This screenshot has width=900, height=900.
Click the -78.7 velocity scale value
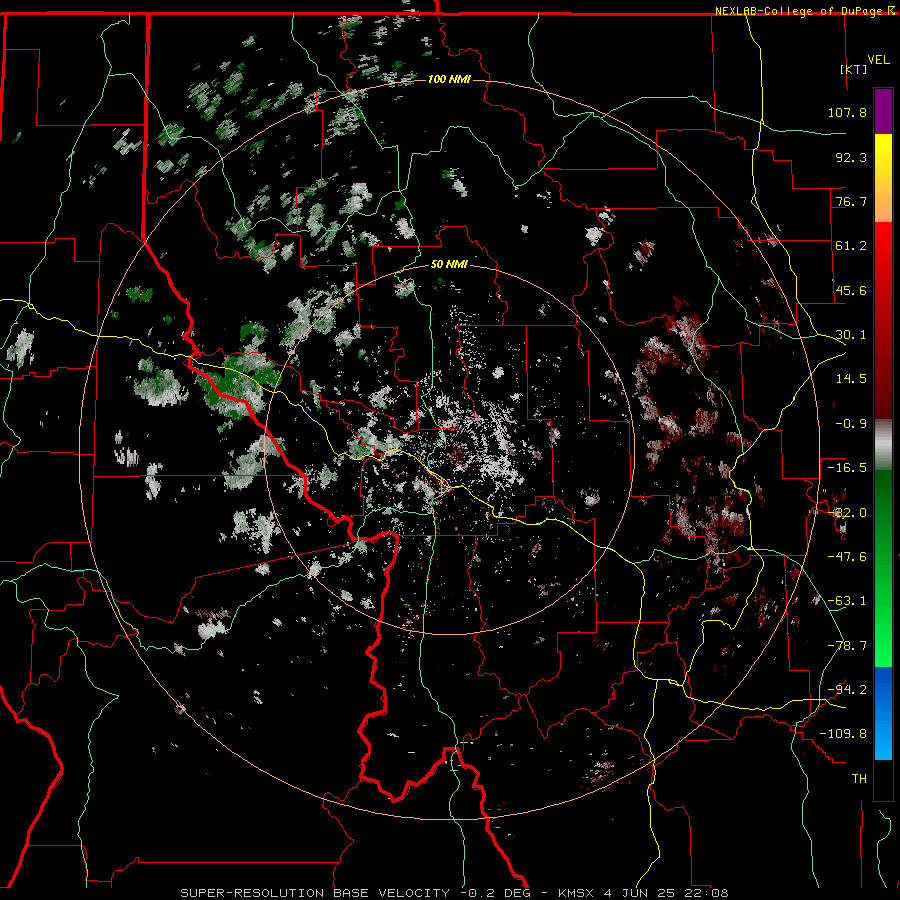pos(847,646)
